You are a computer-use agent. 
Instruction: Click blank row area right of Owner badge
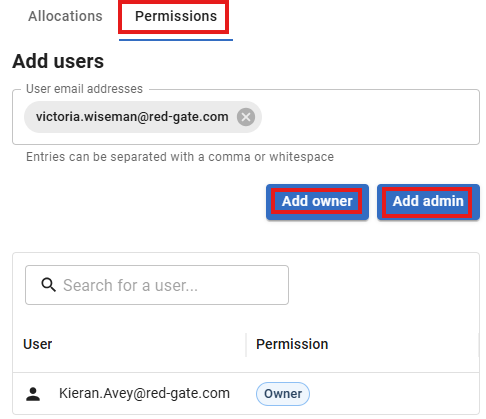pyautogui.click(x=393, y=394)
